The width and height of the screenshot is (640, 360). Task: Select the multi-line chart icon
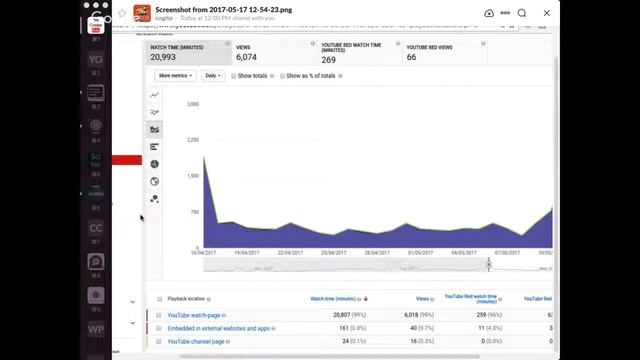pos(154,112)
